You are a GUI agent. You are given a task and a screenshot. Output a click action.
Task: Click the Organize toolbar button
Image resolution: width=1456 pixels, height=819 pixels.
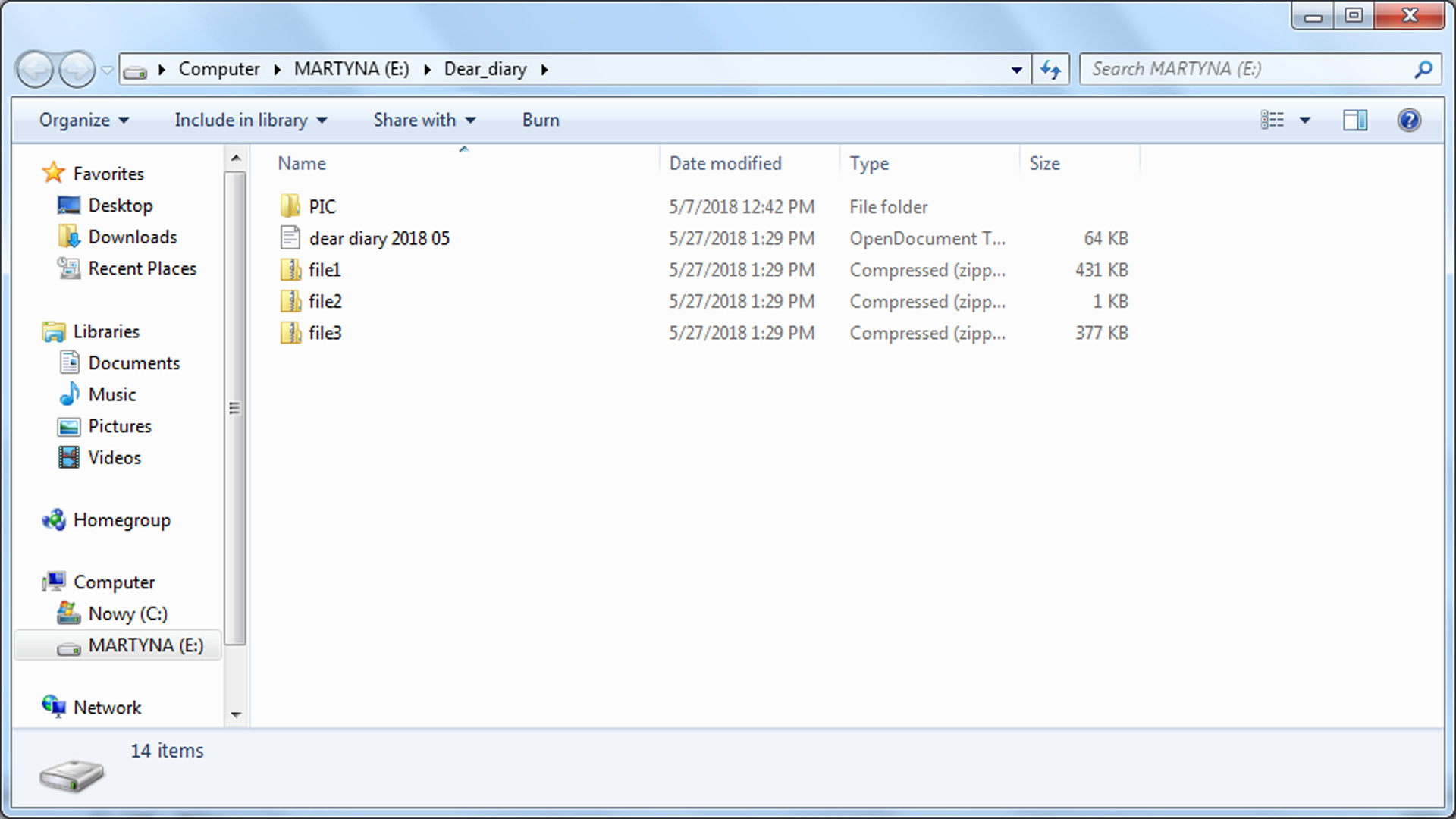pyautogui.click(x=74, y=120)
